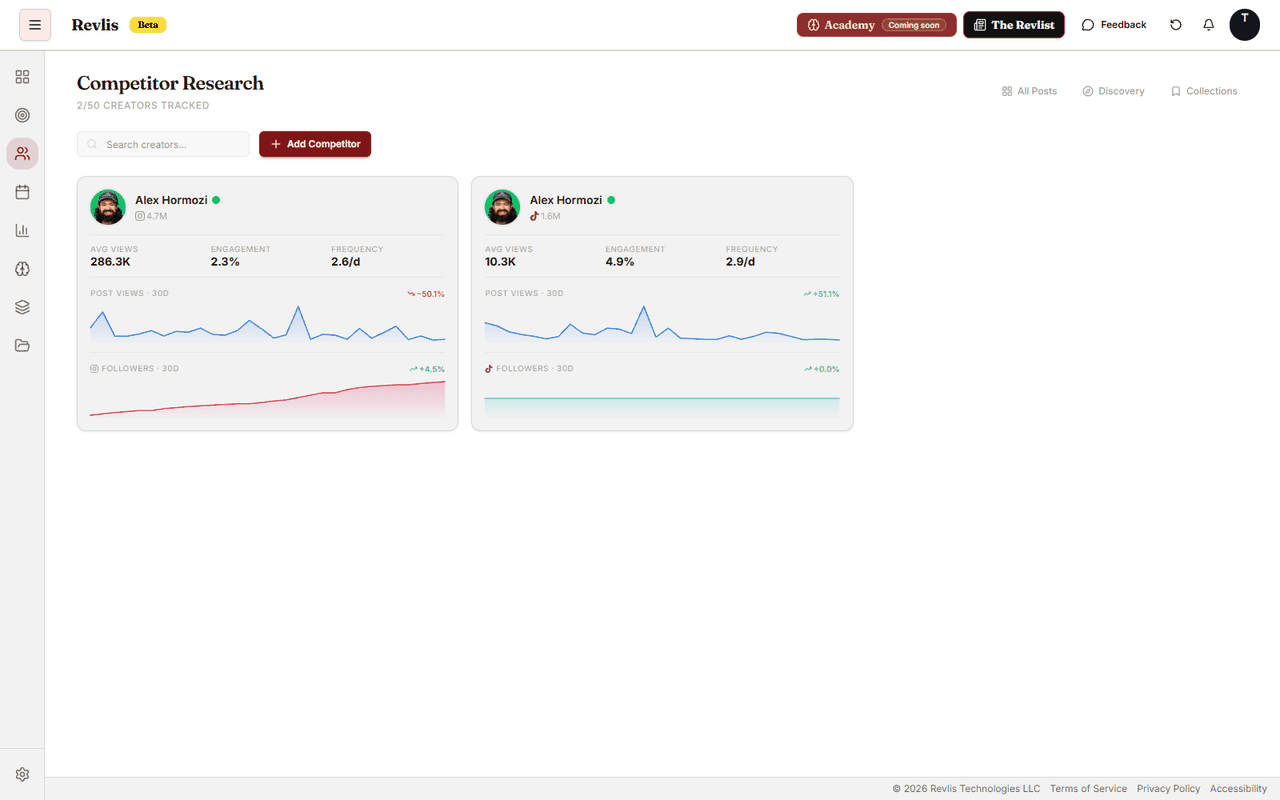Click the 2/50 creators tracked text
The width and height of the screenshot is (1280, 800).
click(143, 105)
